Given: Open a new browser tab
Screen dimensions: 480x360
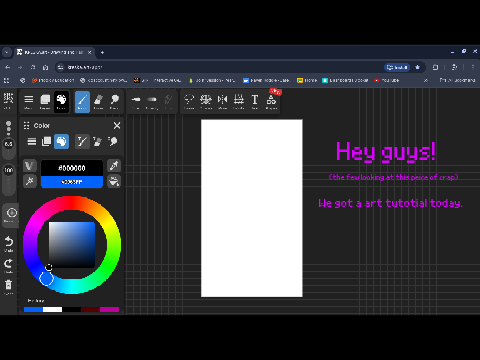Looking at the screenshot, I should pos(102,52).
